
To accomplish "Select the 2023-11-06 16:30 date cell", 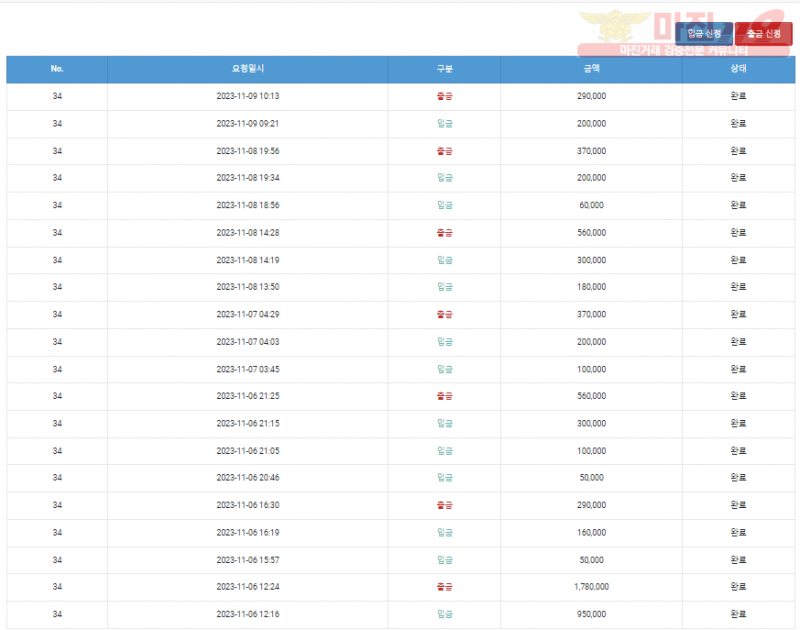I will click(x=247, y=505).
